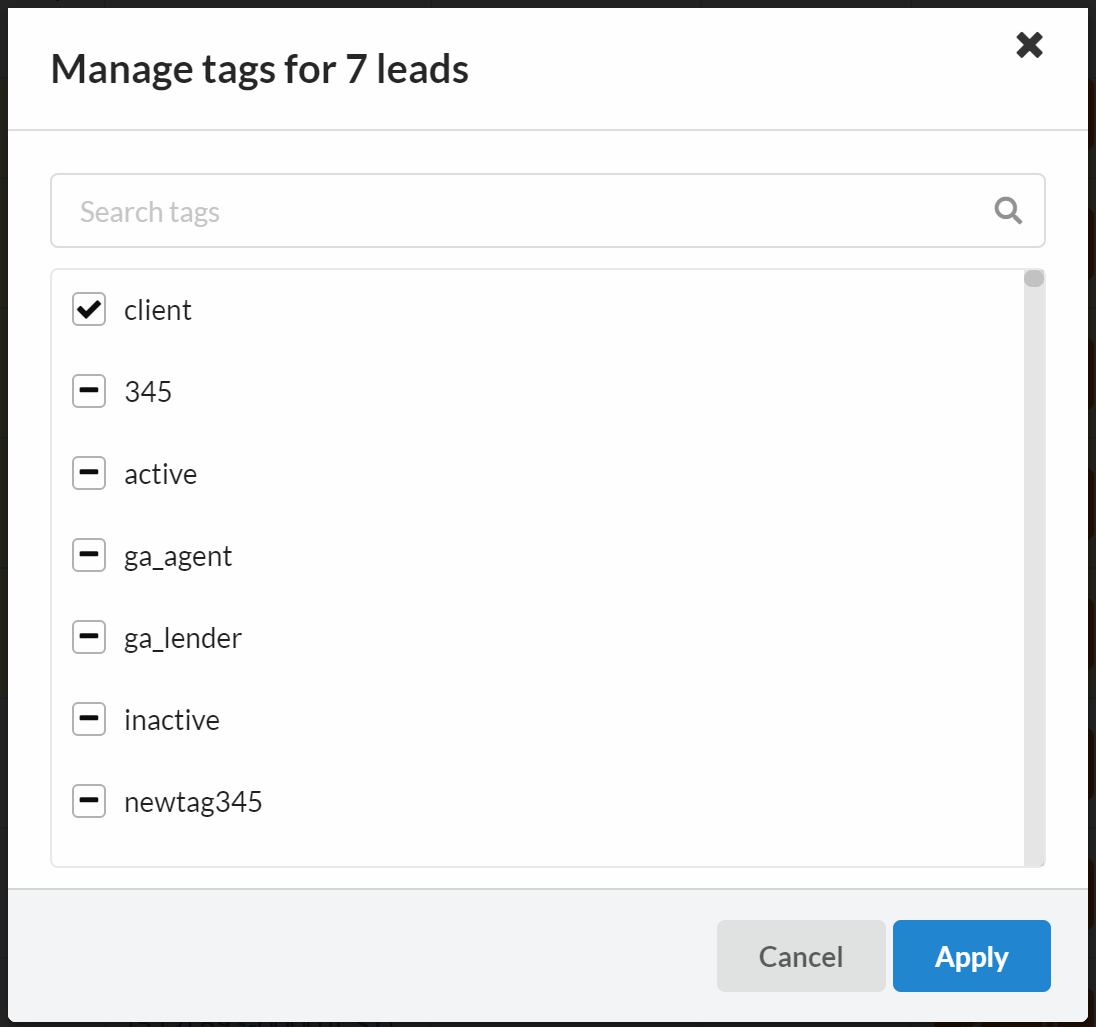Select the 345 tag label text
Viewport: 1096px width, 1027px height.
click(x=147, y=391)
